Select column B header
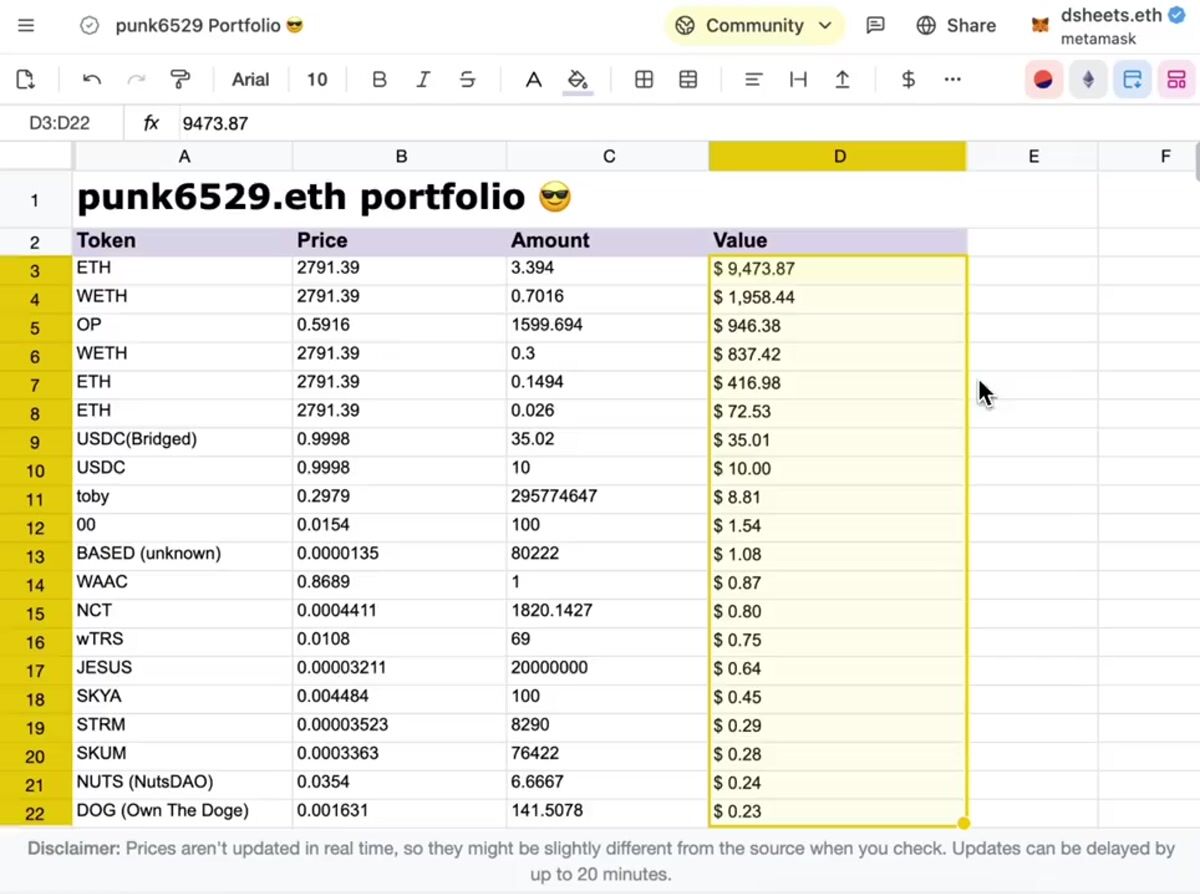 [401, 156]
